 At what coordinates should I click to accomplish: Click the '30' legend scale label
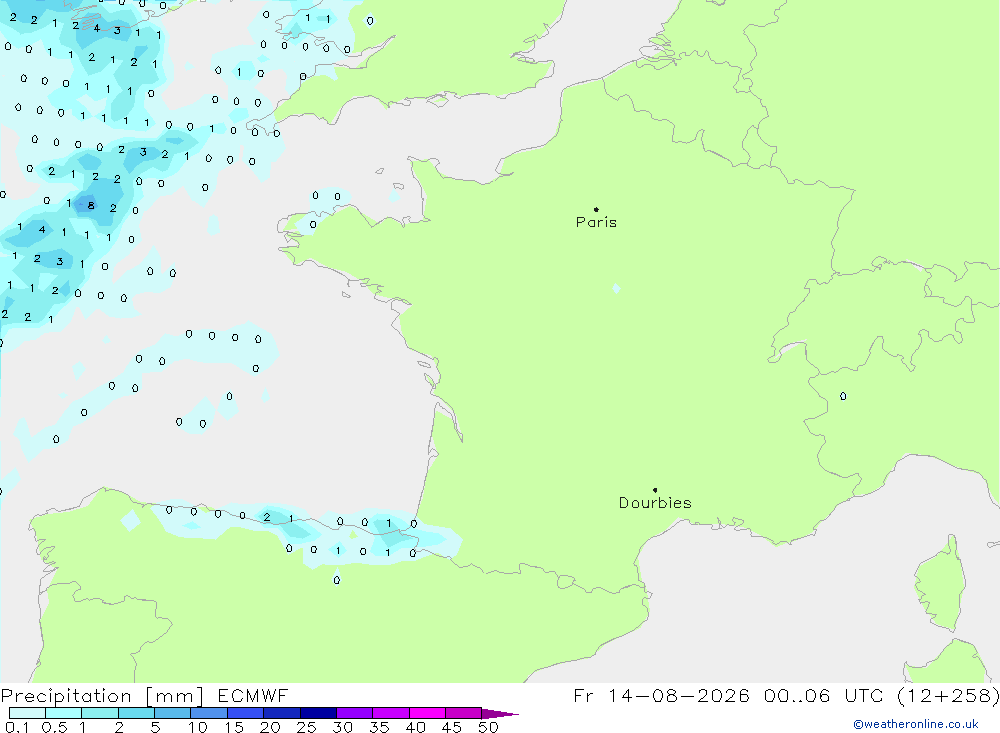click(x=342, y=727)
